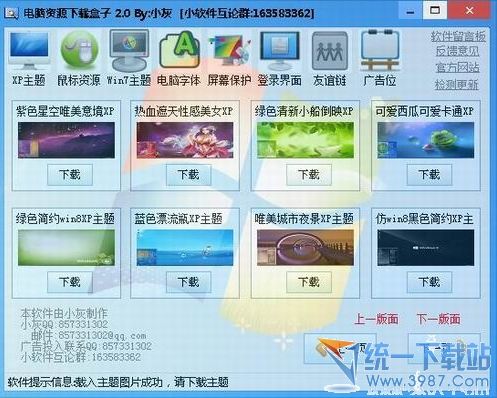Open the 屏幕保护 colorful screen icon
Viewport: 497px width, 398px height.
coord(229,50)
